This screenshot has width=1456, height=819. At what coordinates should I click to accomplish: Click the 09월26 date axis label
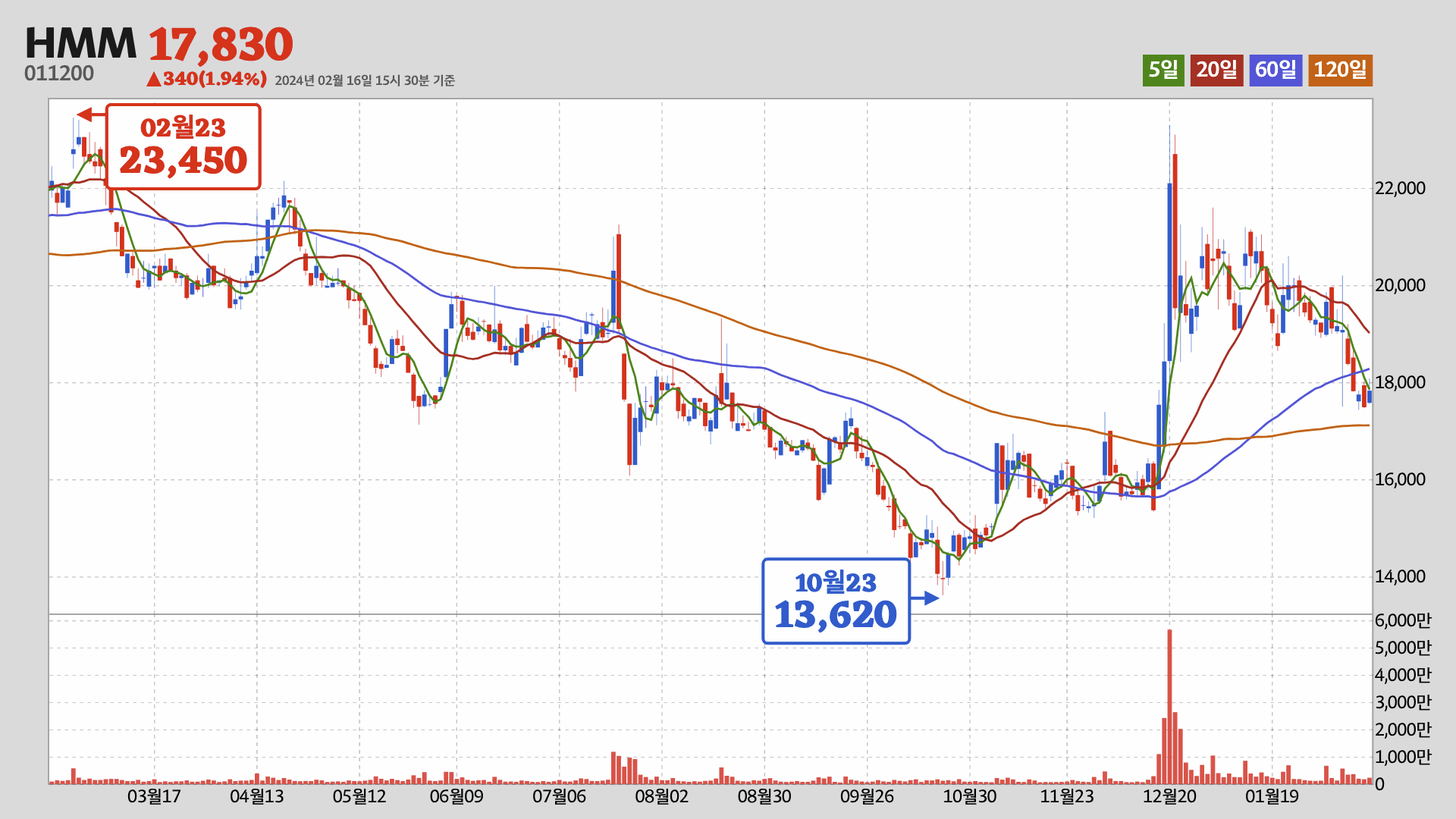[867, 796]
